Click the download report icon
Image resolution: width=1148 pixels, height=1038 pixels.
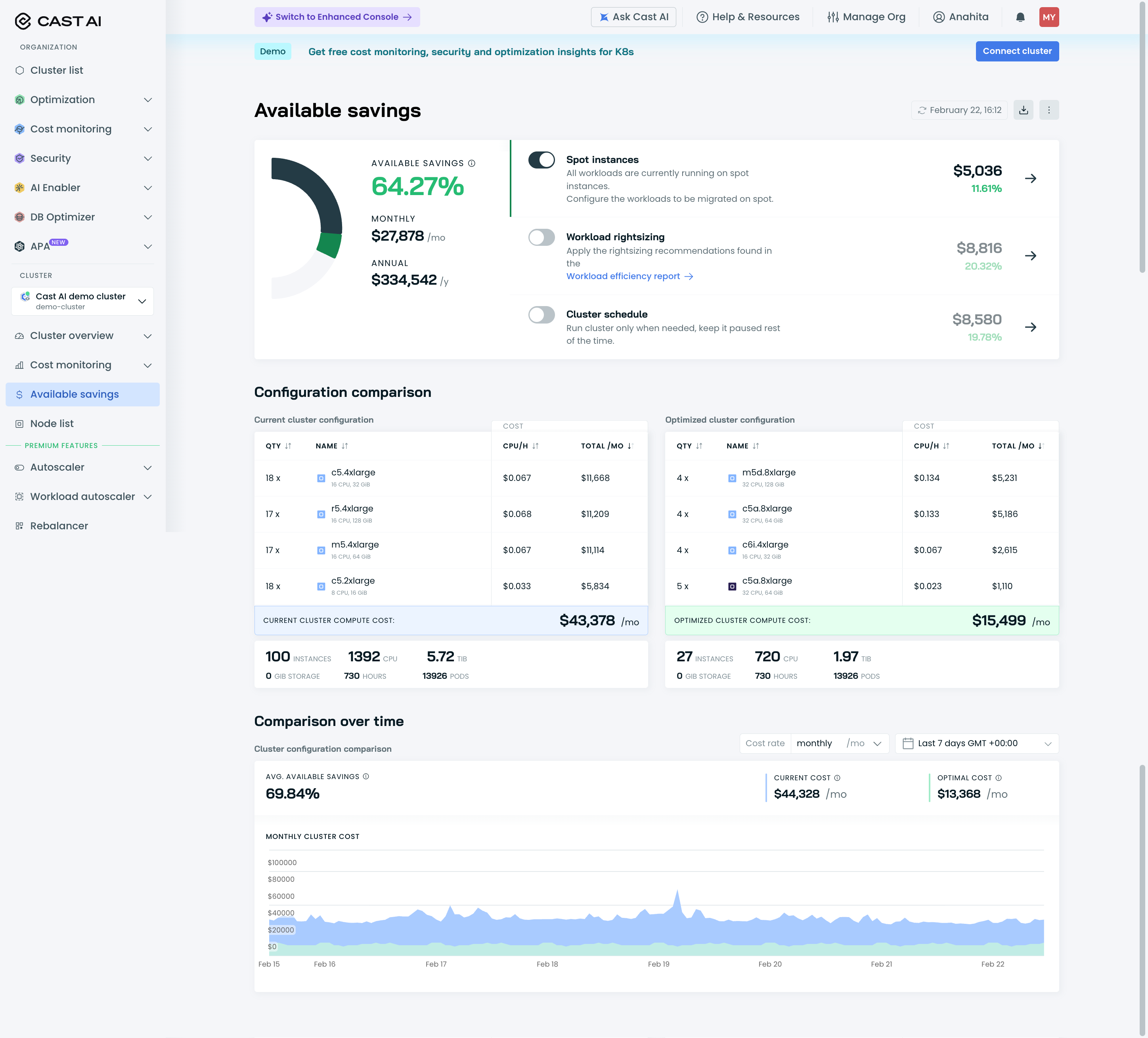(1023, 110)
